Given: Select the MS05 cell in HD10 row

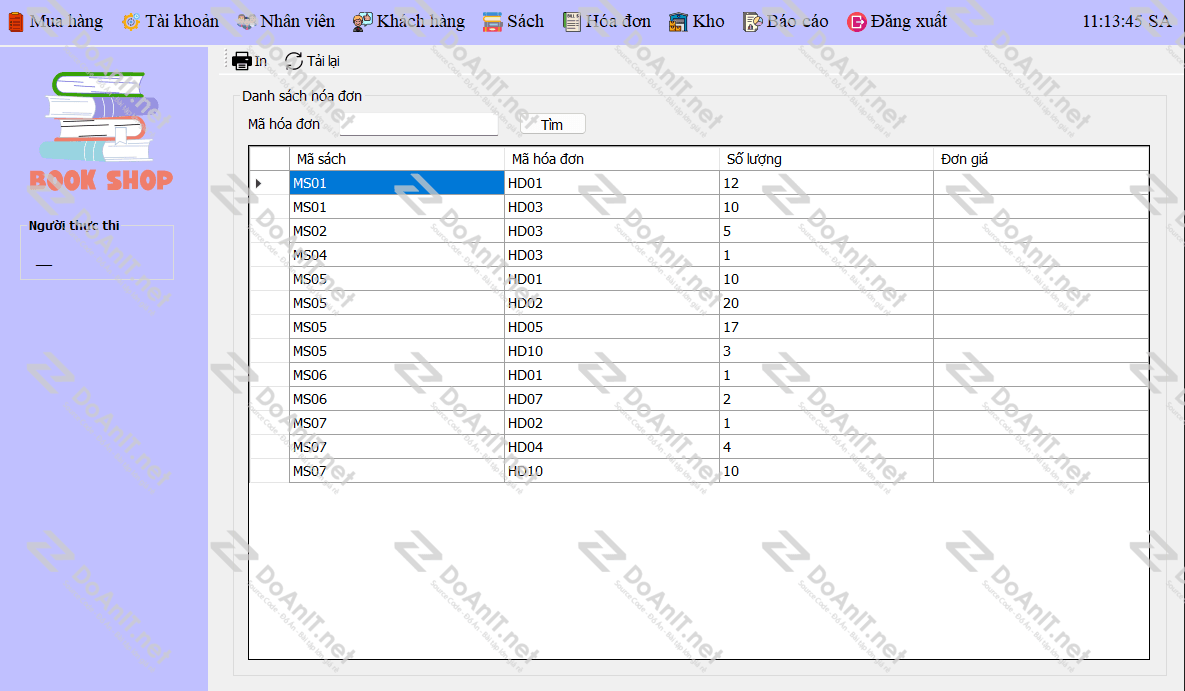Looking at the screenshot, I should pyautogui.click(x=397, y=351).
